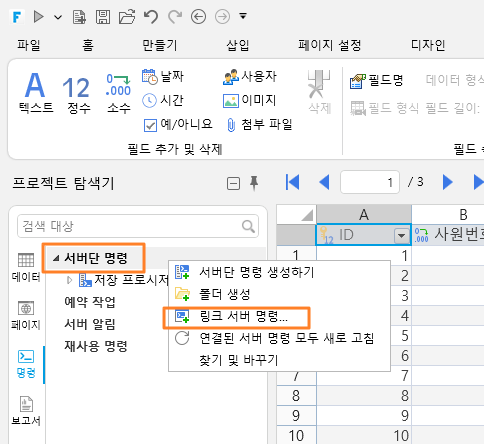Click the 필드명 field name button

377,81
